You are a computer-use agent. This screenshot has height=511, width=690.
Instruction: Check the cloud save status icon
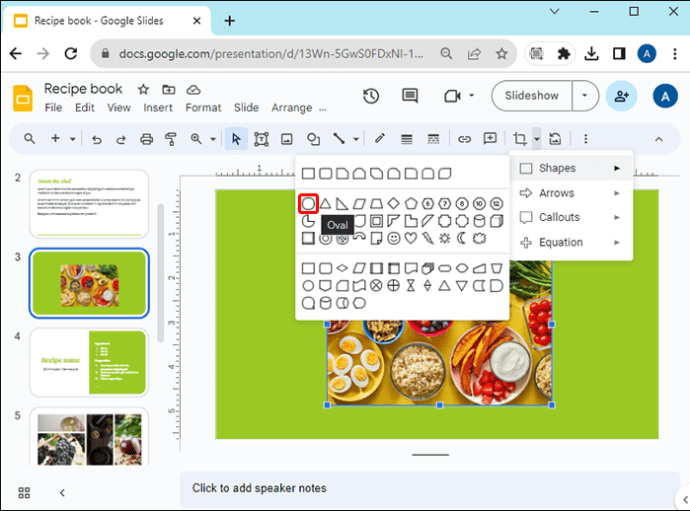pos(193,90)
